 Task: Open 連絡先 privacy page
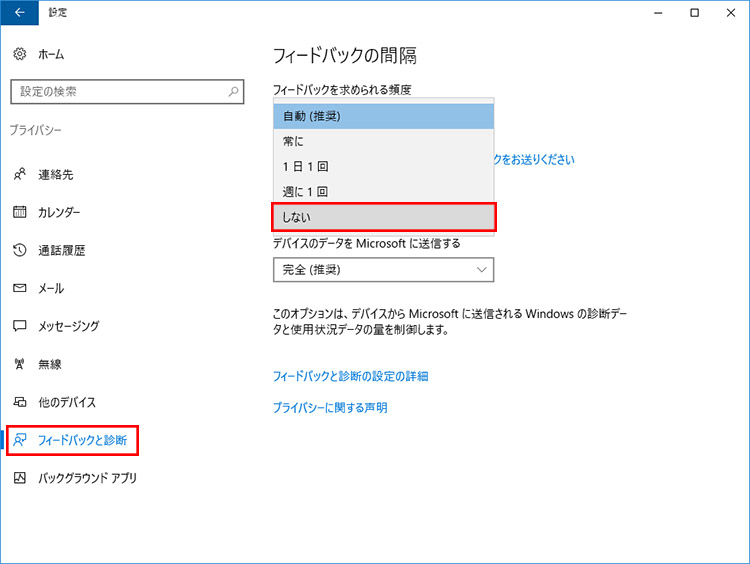(56, 175)
